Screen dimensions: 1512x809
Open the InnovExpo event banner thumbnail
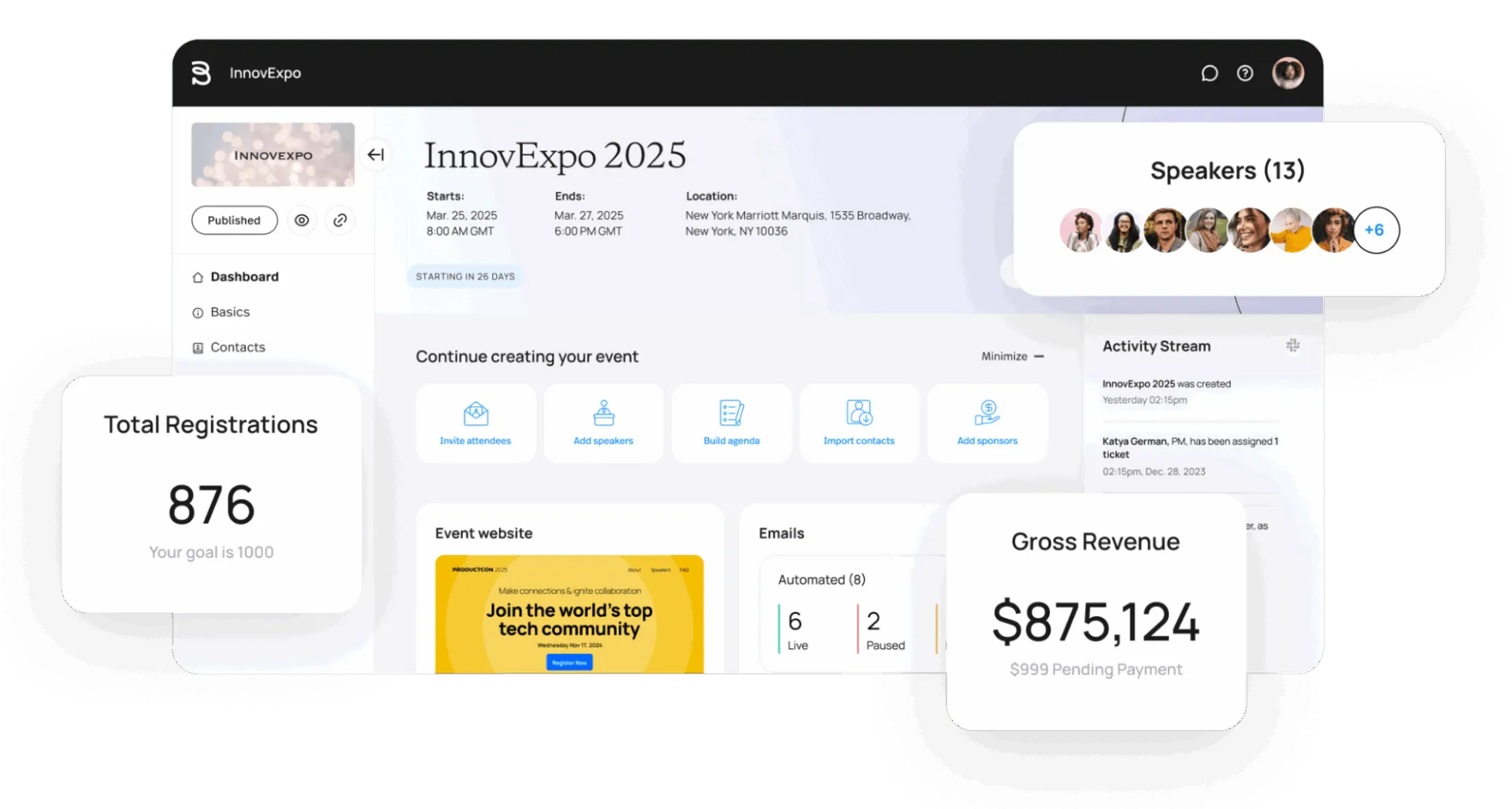[x=272, y=154]
